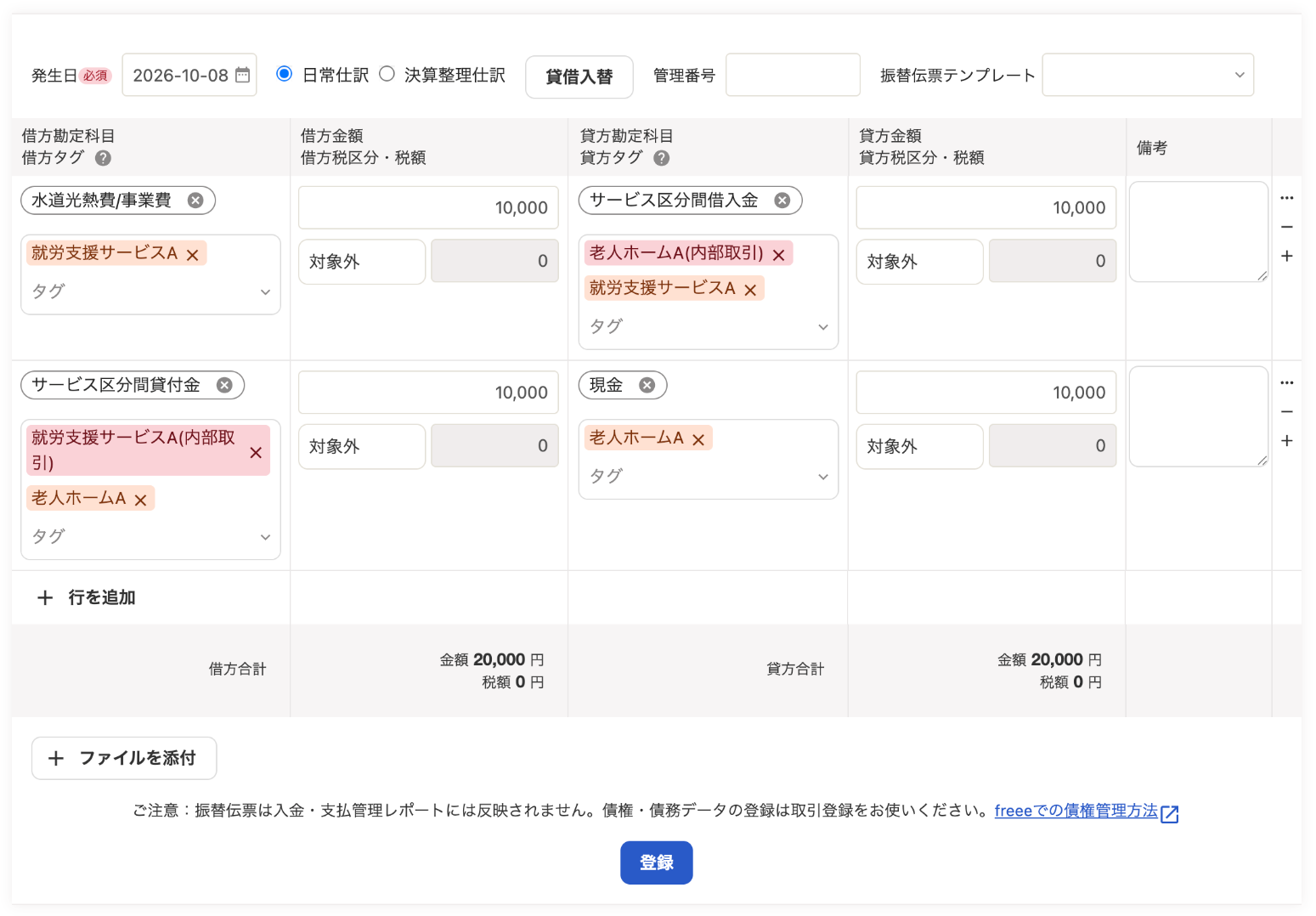1316x916 pixels.
Task: Clear the 現金 account chip
Action: coord(647,385)
